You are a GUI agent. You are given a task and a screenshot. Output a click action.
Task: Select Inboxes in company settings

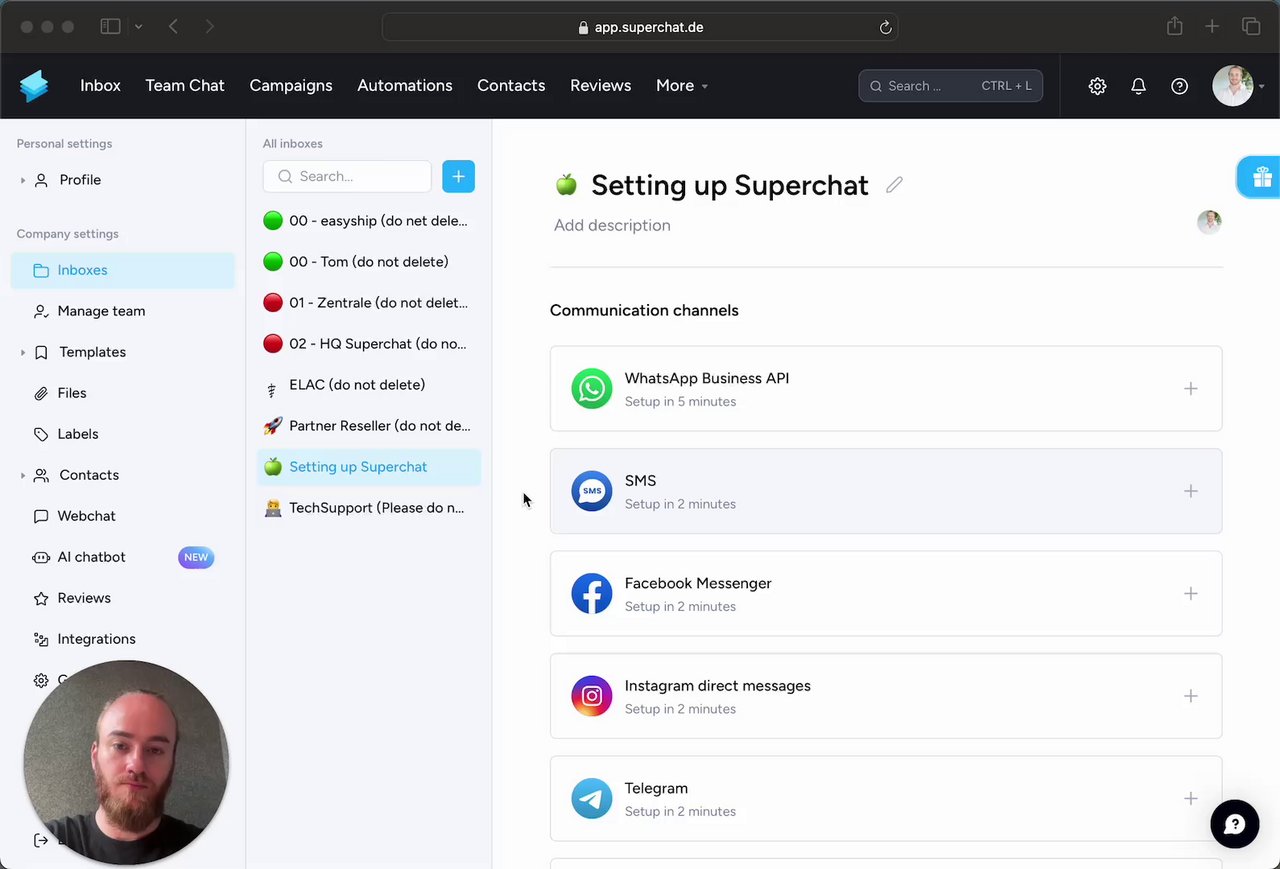click(123, 270)
